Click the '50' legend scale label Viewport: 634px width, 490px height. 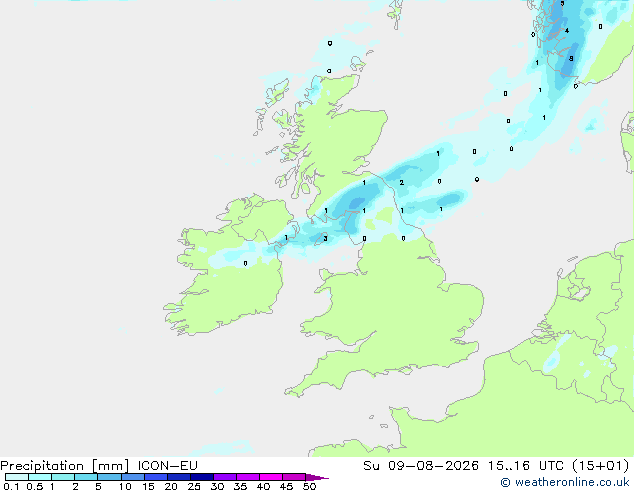coord(309,486)
